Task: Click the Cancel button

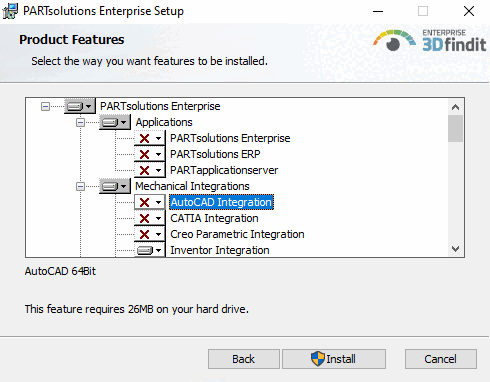Action: [x=441, y=359]
